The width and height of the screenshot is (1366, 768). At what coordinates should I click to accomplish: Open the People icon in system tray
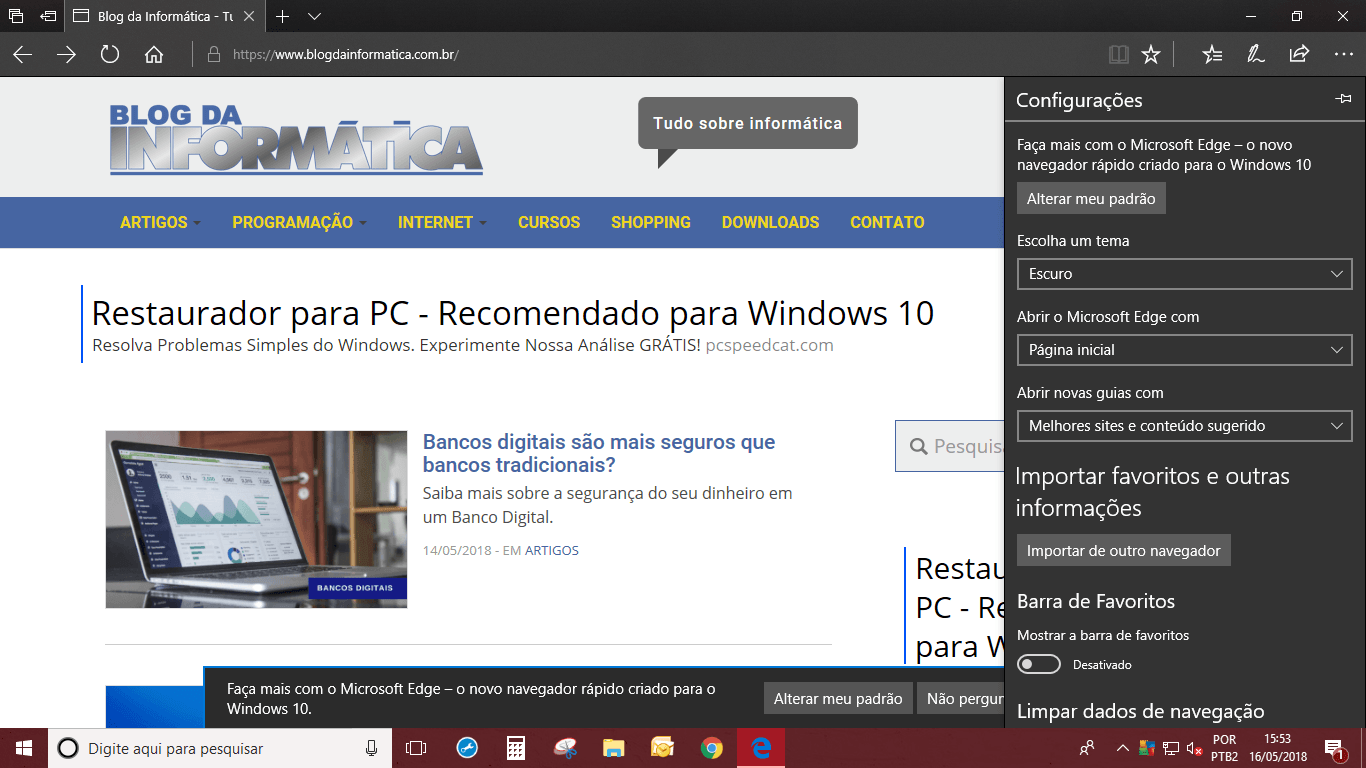coord(1087,748)
